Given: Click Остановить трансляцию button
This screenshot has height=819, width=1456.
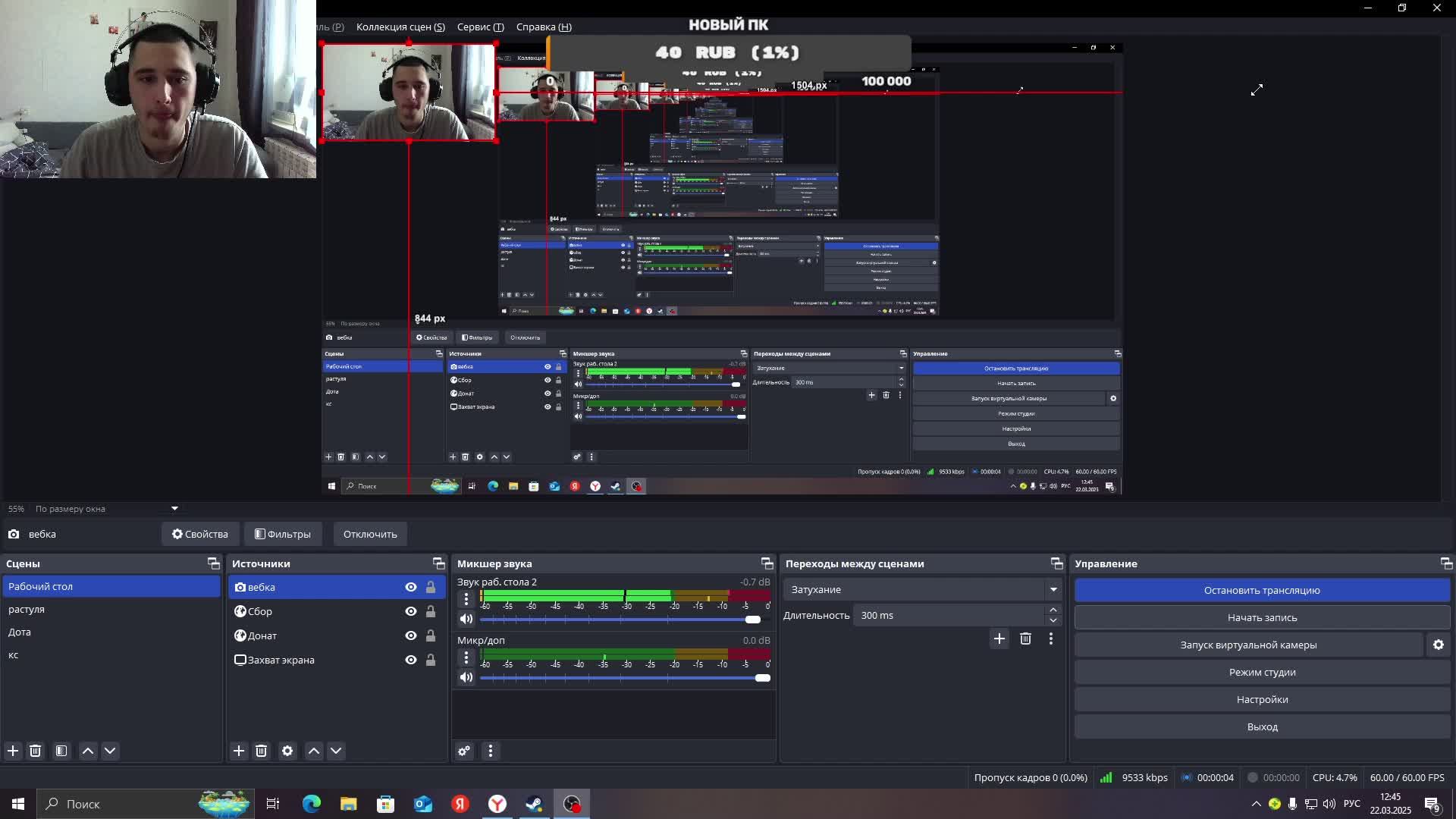Looking at the screenshot, I should [x=1262, y=590].
